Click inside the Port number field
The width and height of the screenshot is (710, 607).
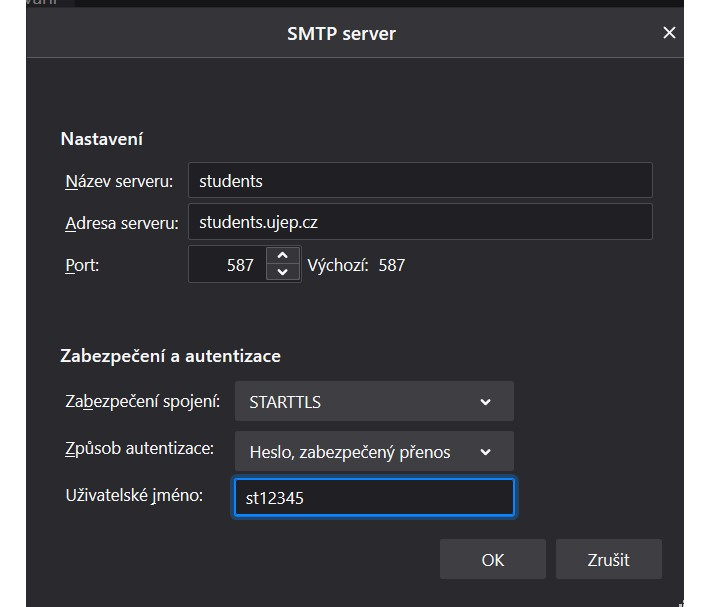[x=227, y=266]
